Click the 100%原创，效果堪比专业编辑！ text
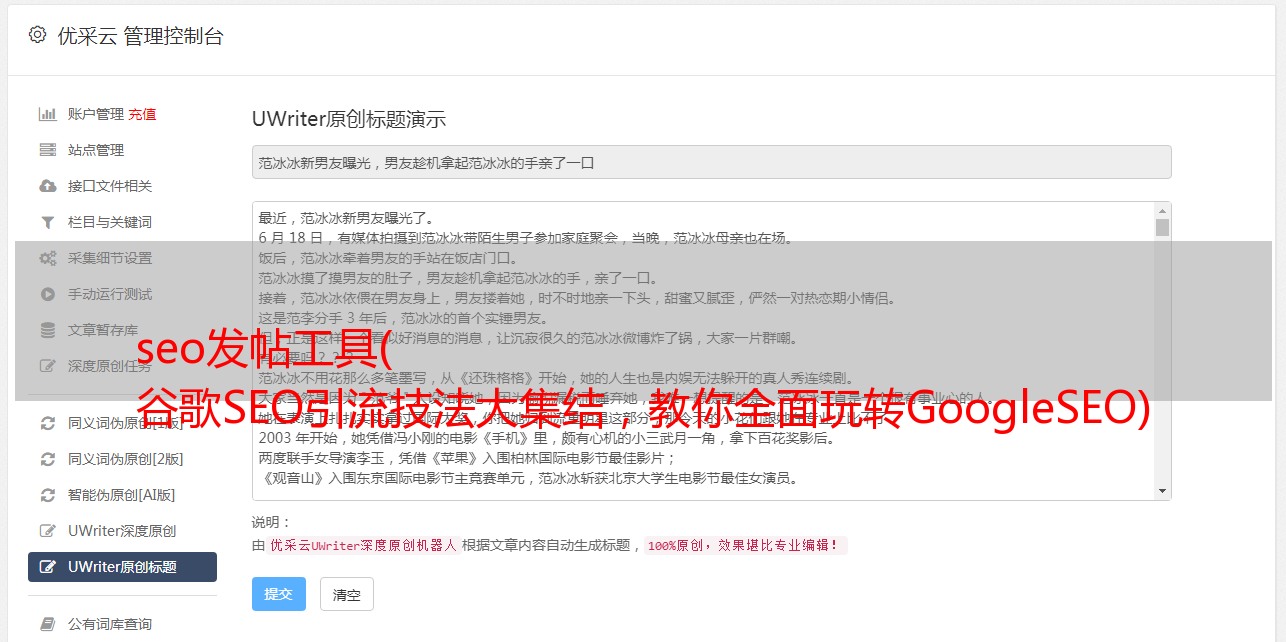1286x642 pixels. coord(746,546)
